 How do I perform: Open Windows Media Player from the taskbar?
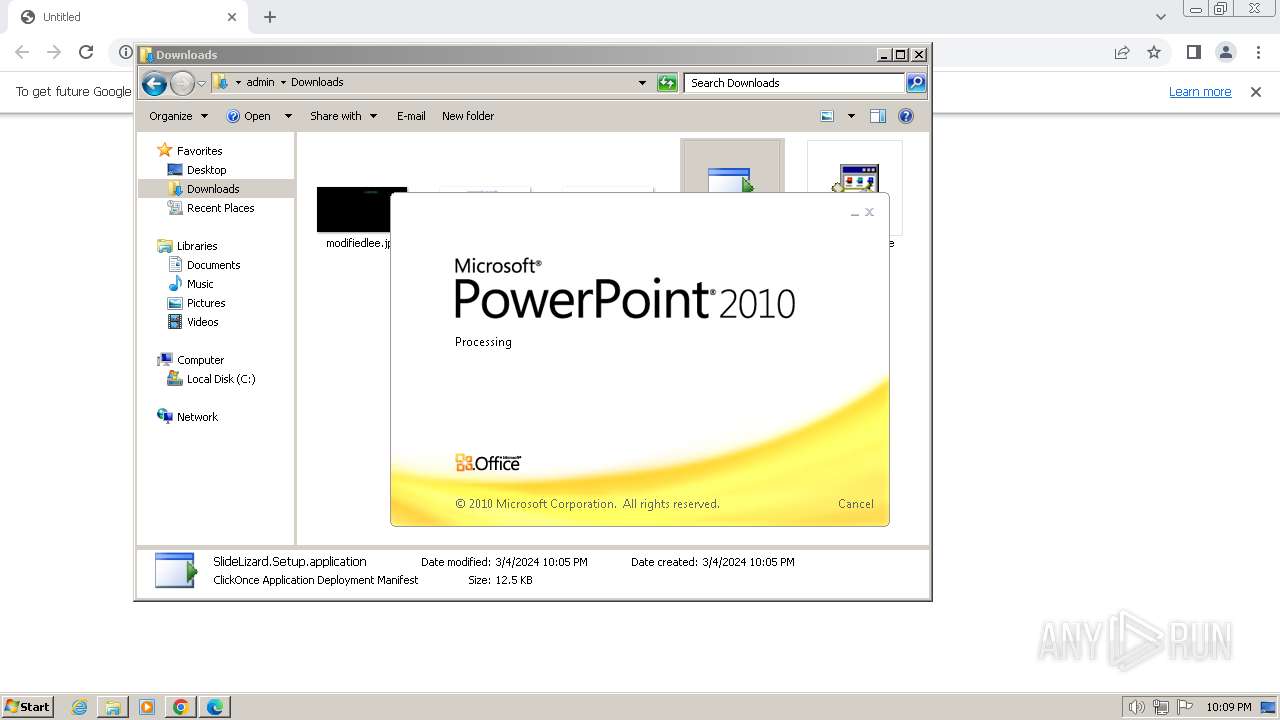pyautogui.click(x=147, y=707)
